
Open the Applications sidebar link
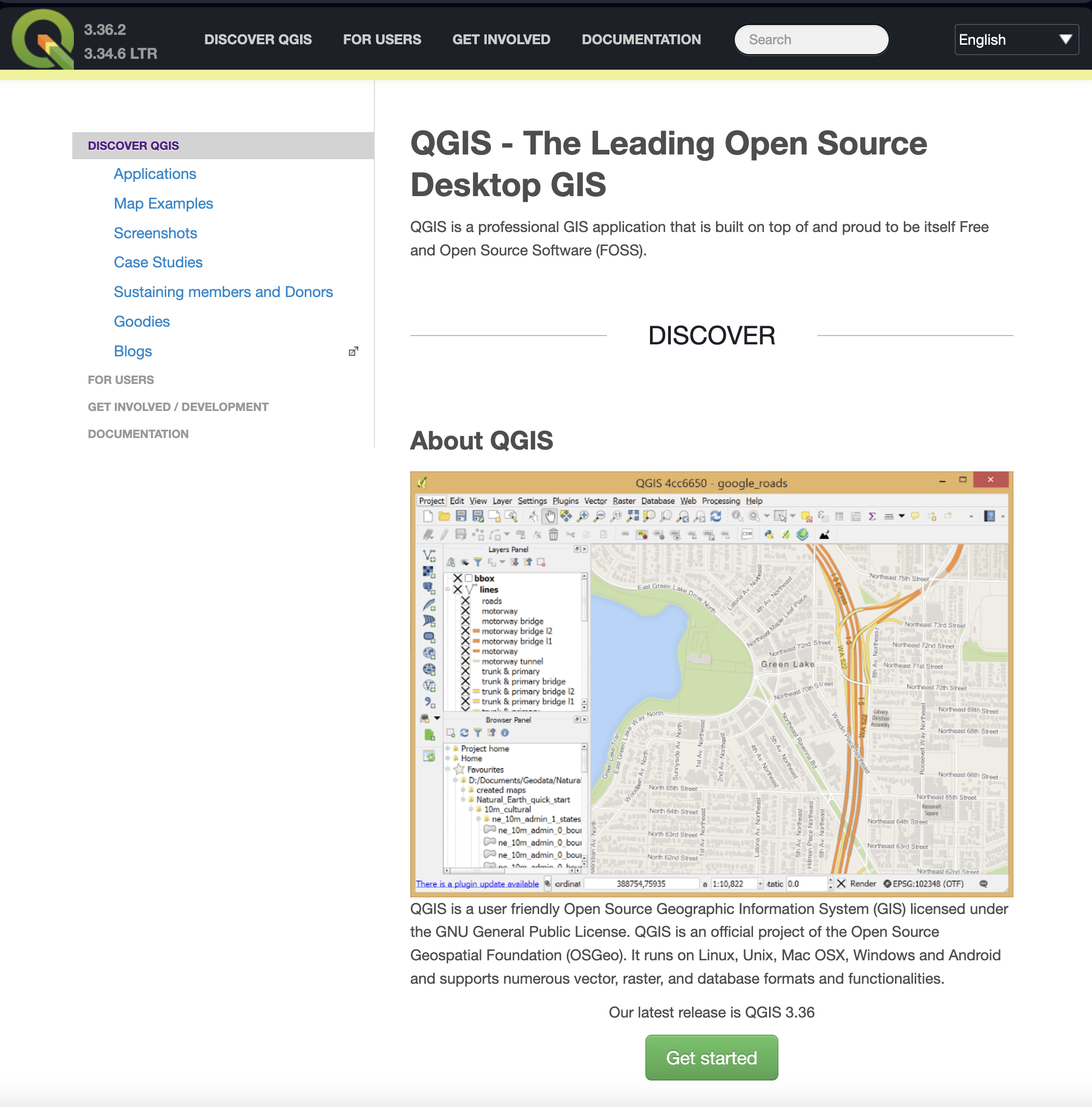[154, 174]
